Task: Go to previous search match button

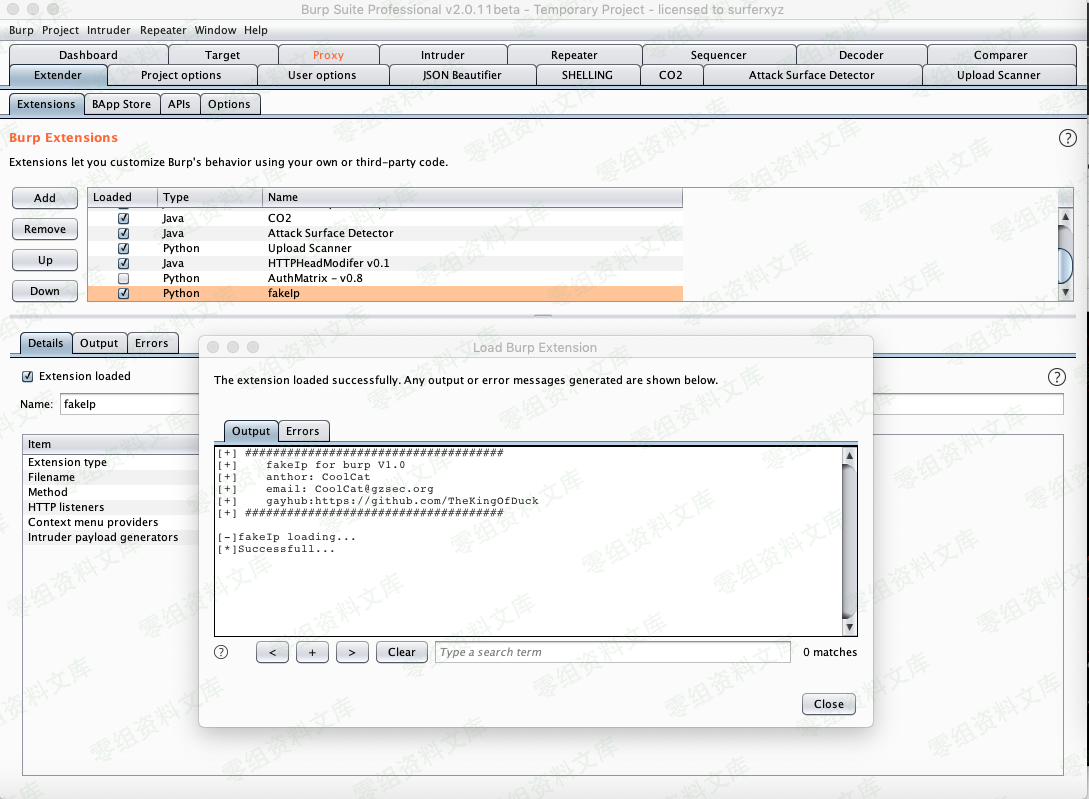Action: click(x=272, y=652)
